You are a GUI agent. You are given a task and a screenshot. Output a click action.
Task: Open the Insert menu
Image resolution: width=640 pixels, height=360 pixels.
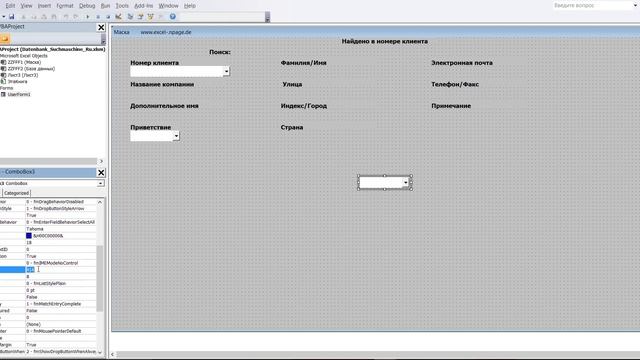[44, 6]
